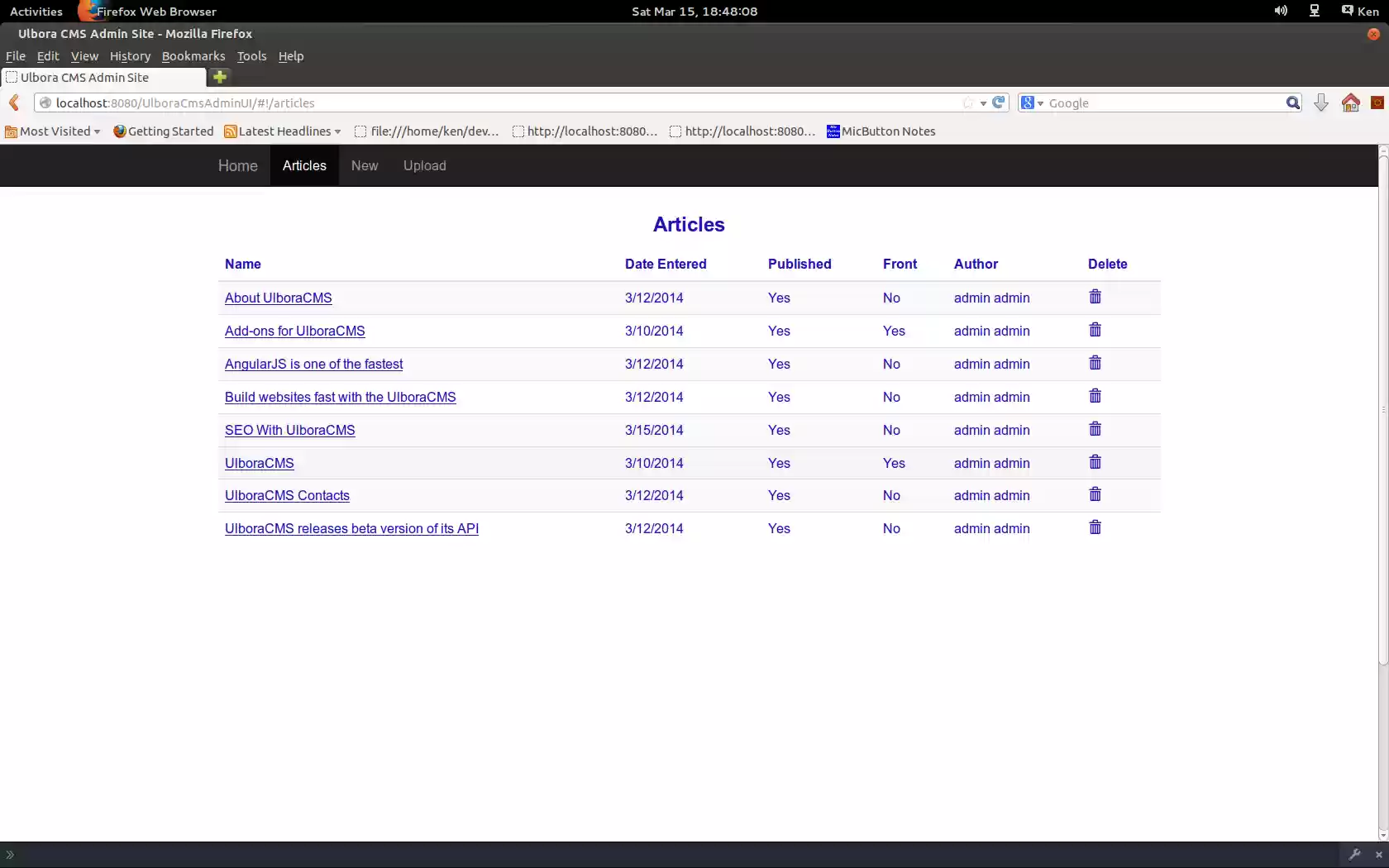
Task: Click the back navigation arrow
Action: 14,103
